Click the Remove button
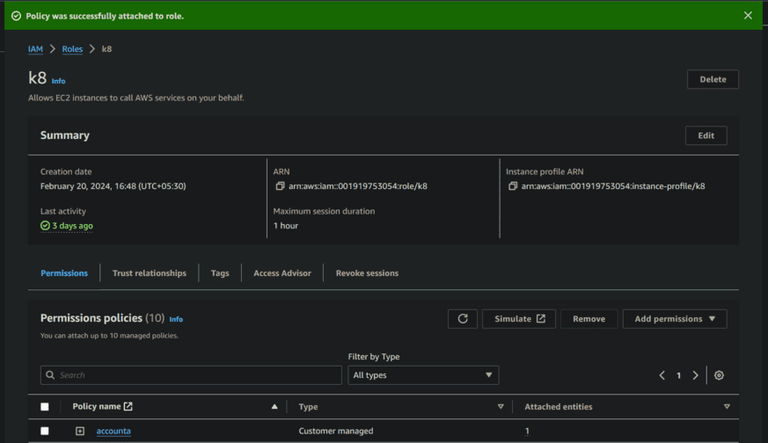This screenshot has height=443, width=768. (x=589, y=319)
